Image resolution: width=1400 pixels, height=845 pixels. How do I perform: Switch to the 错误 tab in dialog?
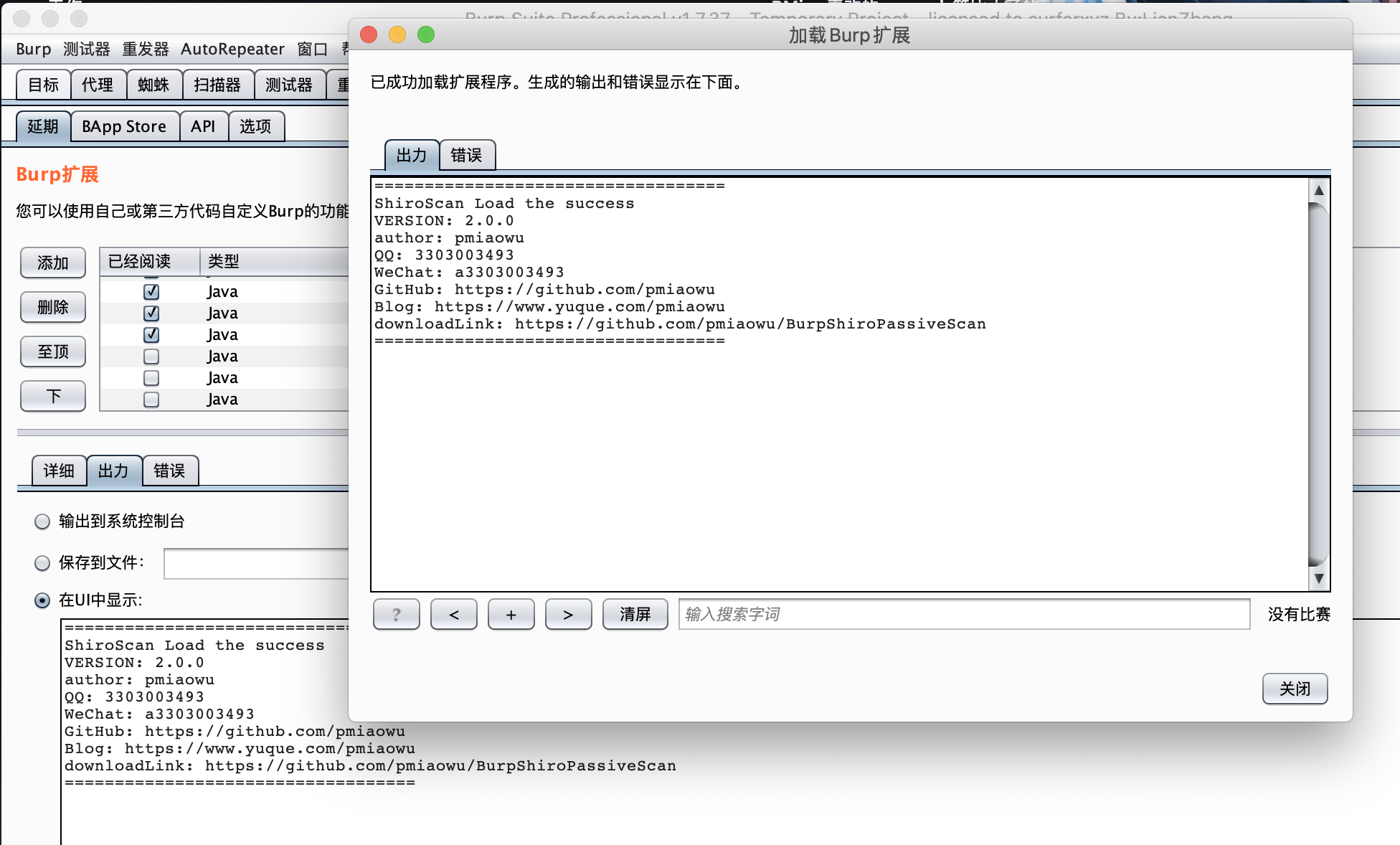[466, 155]
